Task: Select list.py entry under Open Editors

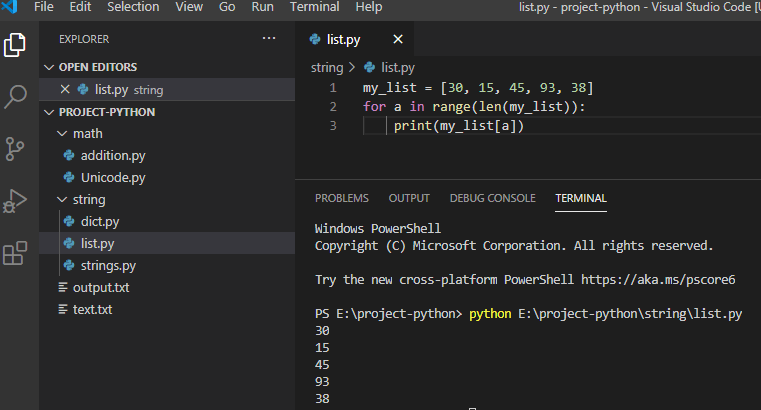Action: [x=166, y=89]
